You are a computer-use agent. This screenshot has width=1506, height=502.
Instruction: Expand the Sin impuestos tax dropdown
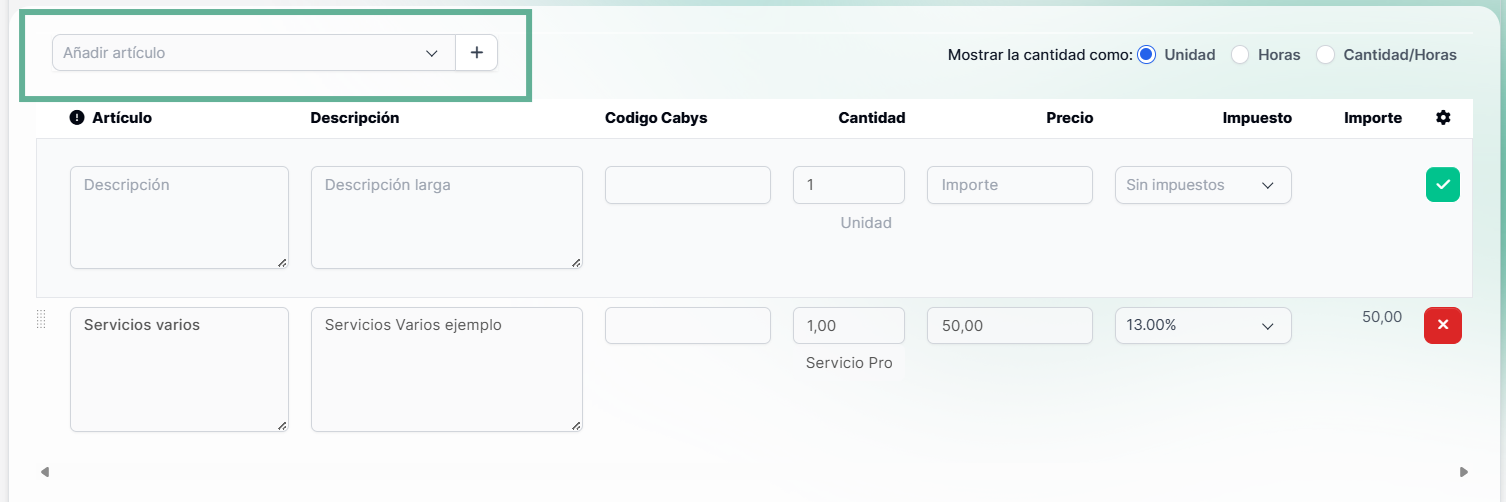pos(1203,185)
